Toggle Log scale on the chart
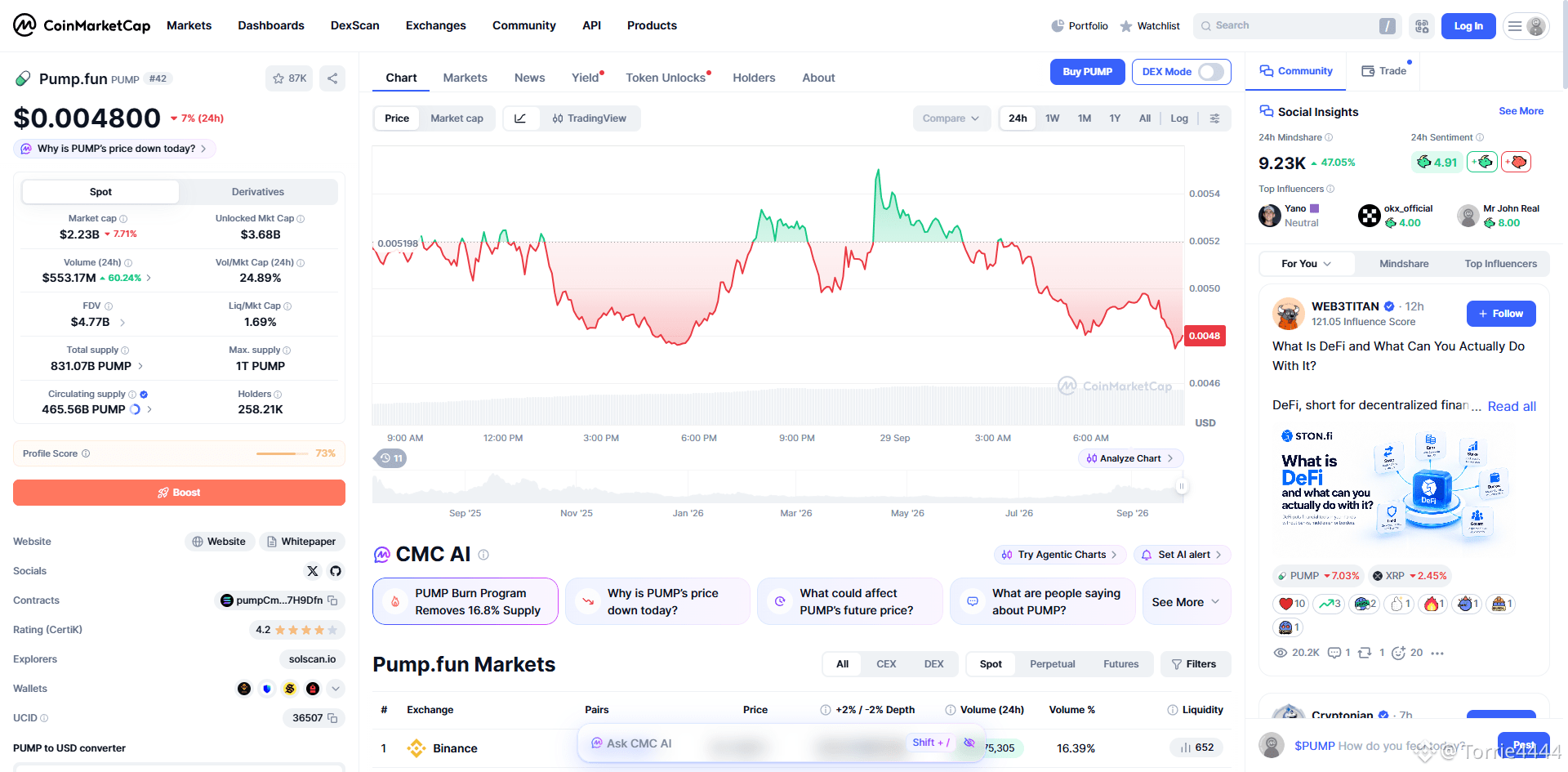The width and height of the screenshot is (1568, 772). pyautogui.click(x=1179, y=118)
